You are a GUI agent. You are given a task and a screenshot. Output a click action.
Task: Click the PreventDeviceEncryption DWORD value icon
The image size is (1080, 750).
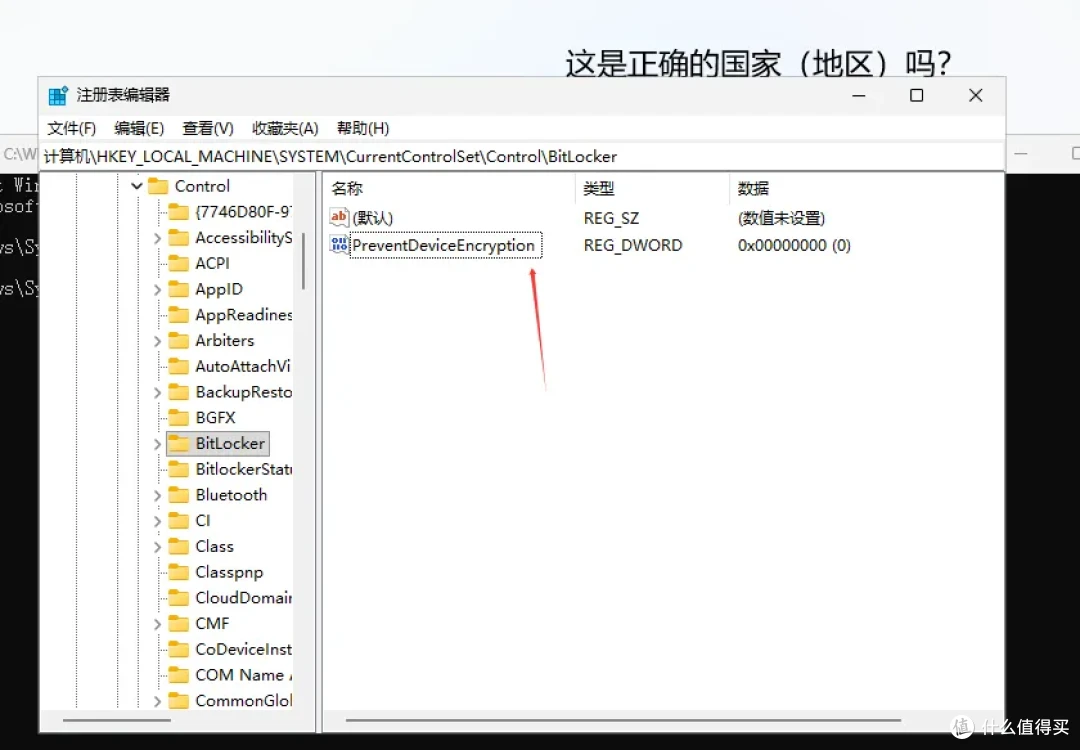(340, 244)
